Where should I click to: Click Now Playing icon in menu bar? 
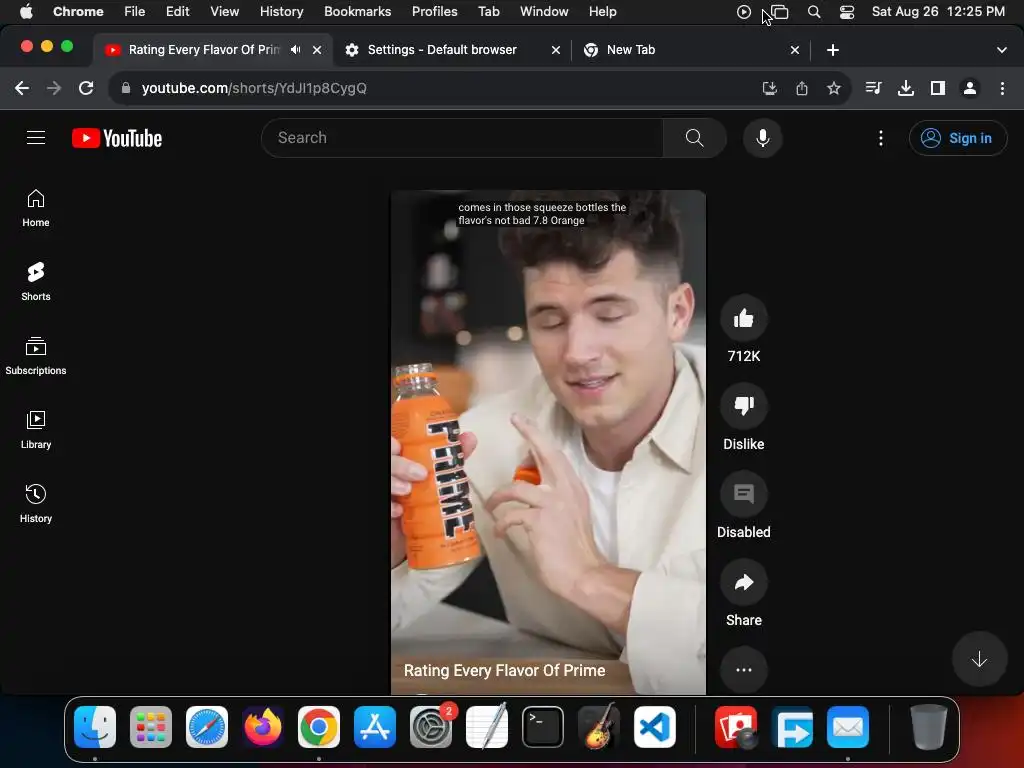coord(743,12)
